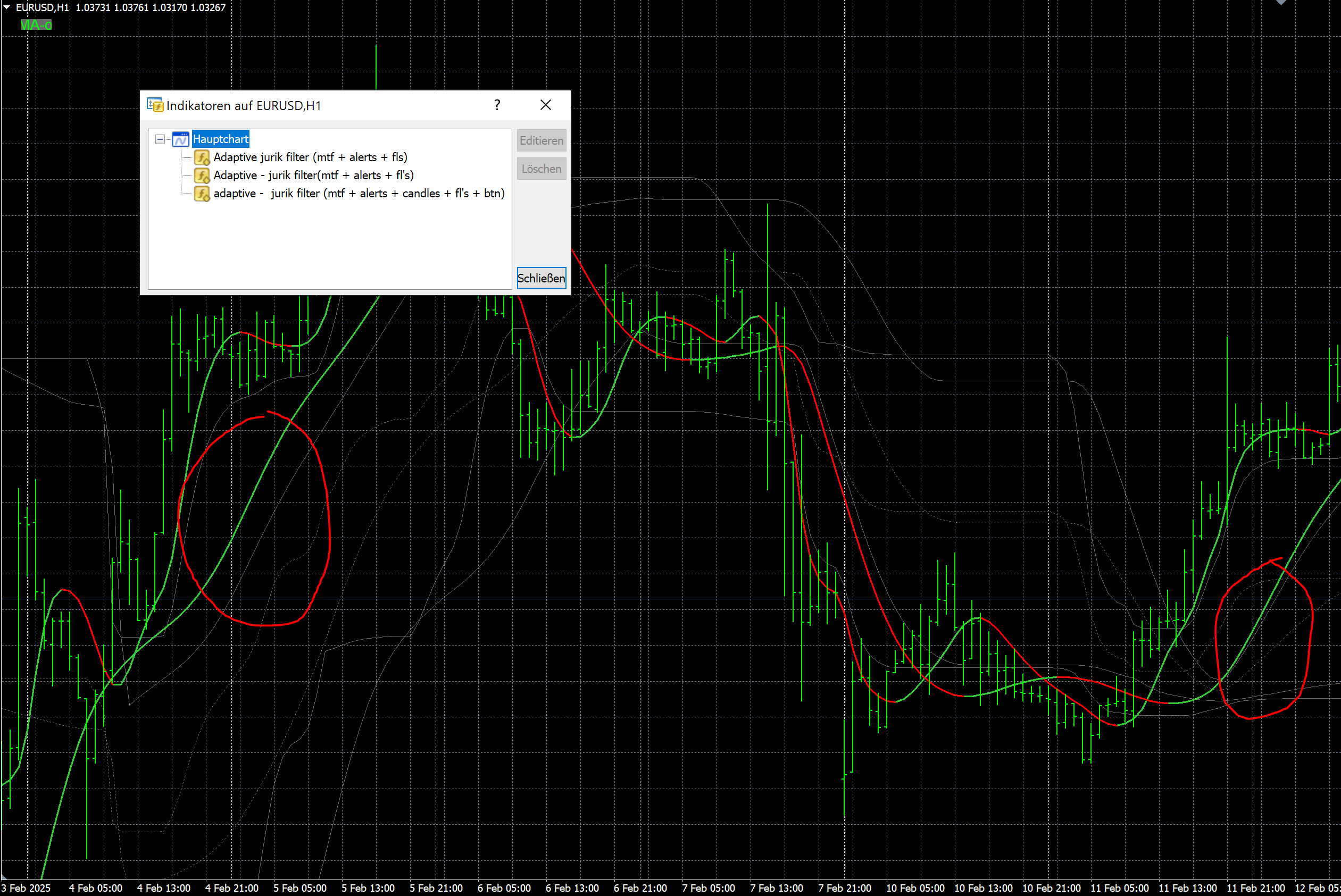
Task: Toggle the green MA-c chart button
Action: tap(36, 24)
